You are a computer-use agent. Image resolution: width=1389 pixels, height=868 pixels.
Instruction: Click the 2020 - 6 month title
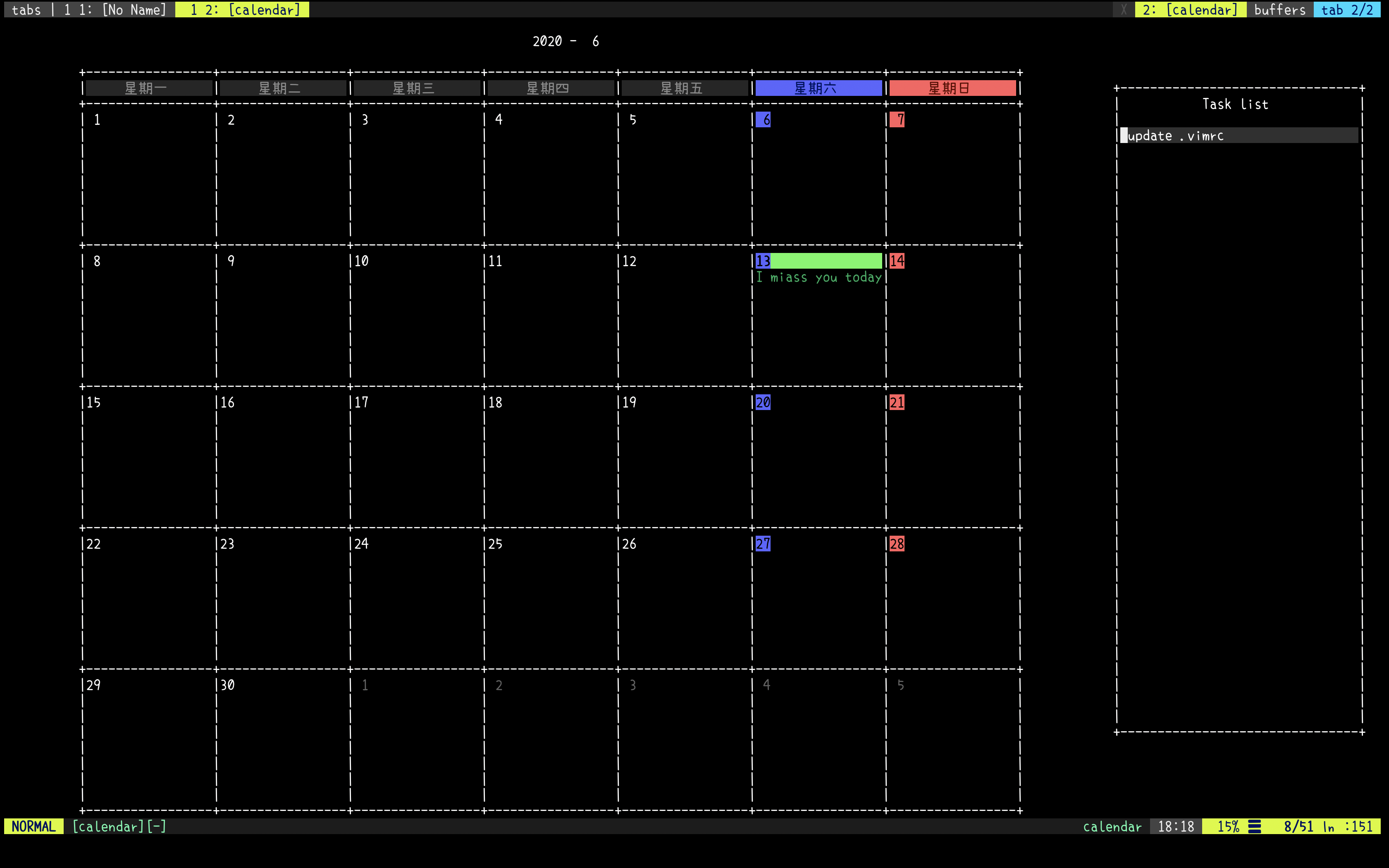(566, 41)
